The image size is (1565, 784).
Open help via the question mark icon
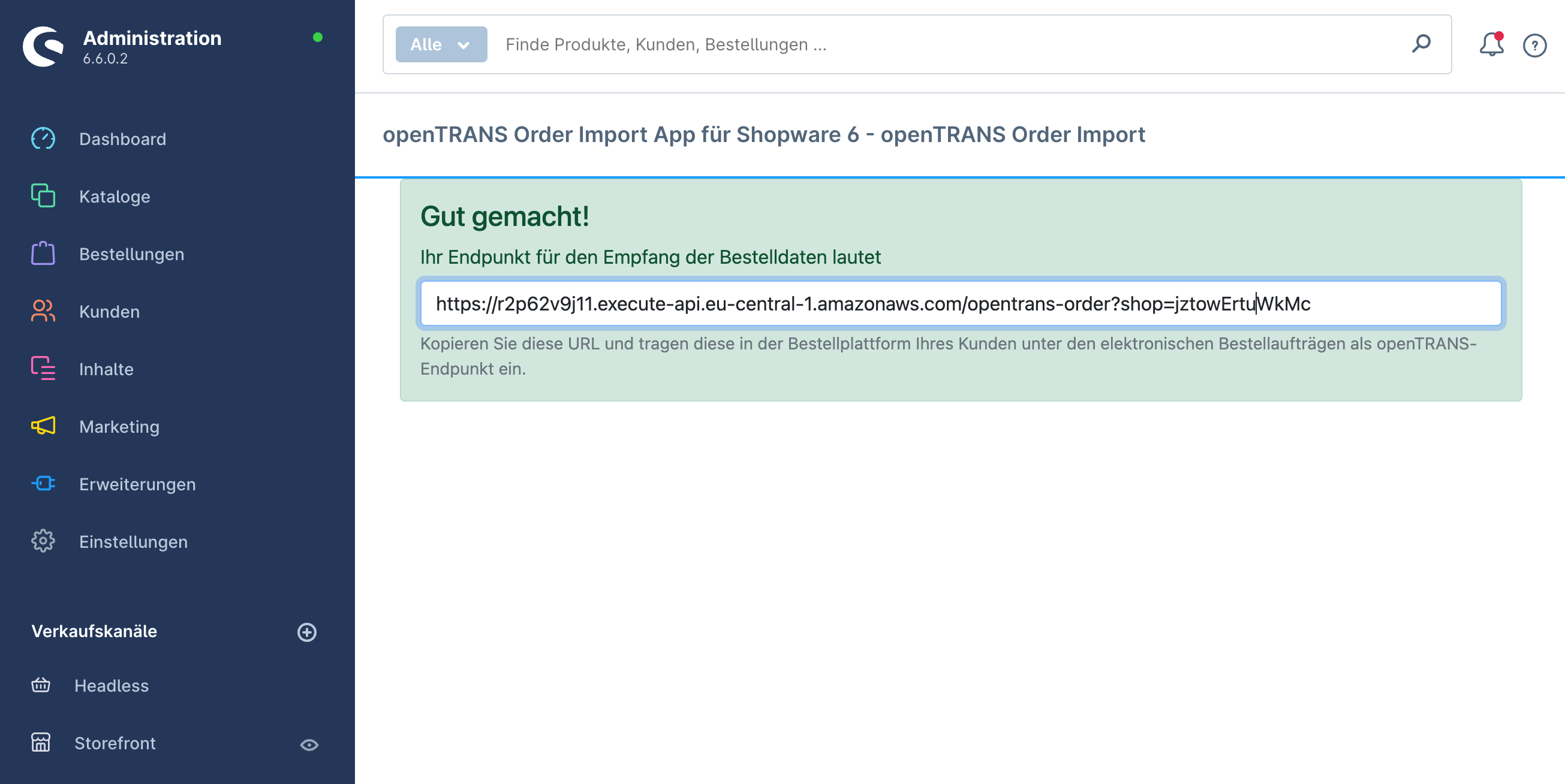1534,45
